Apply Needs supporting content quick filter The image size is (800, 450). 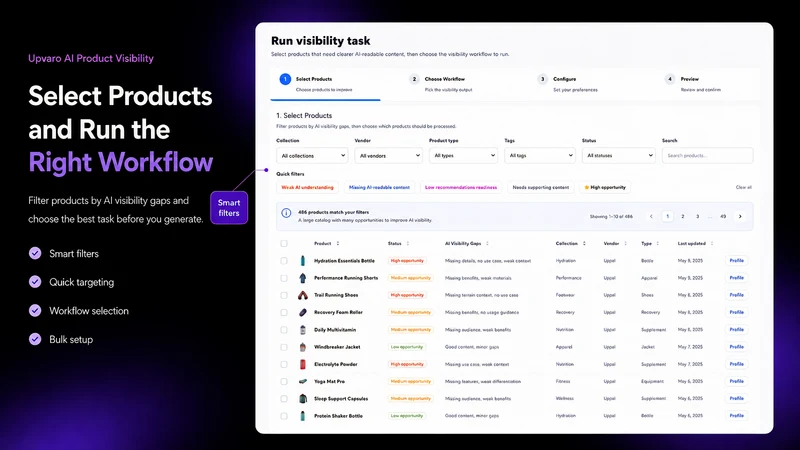pyautogui.click(x=540, y=187)
